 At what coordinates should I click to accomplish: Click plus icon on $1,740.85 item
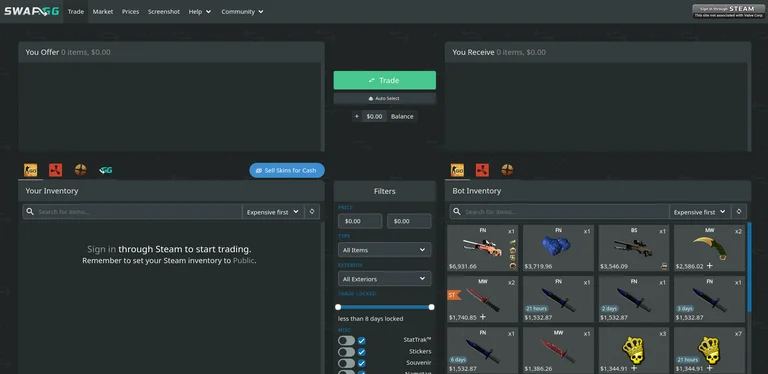[482, 317]
